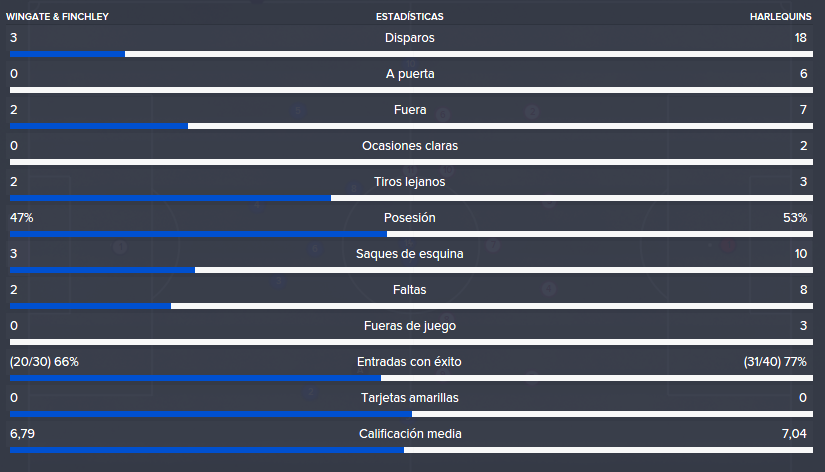The height and width of the screenshot is (472, 825).
Task: Select the Estadísticas header
Action: 409,17
